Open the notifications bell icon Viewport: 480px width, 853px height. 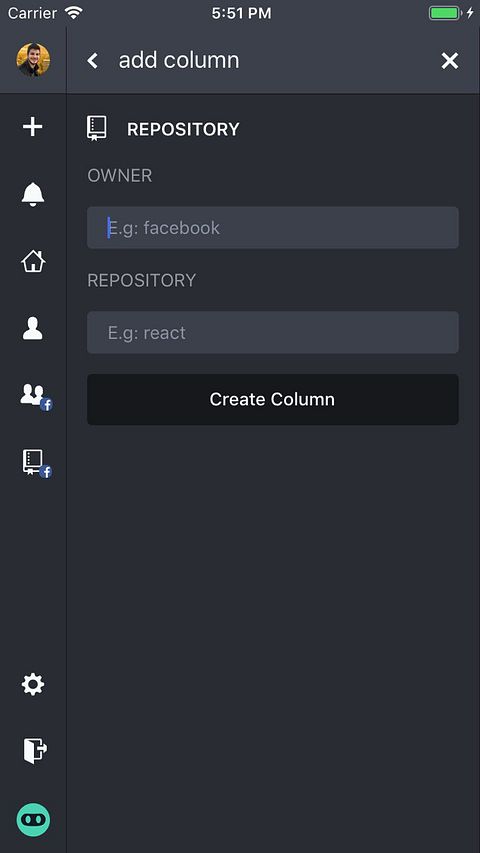[x=33, y=194]
